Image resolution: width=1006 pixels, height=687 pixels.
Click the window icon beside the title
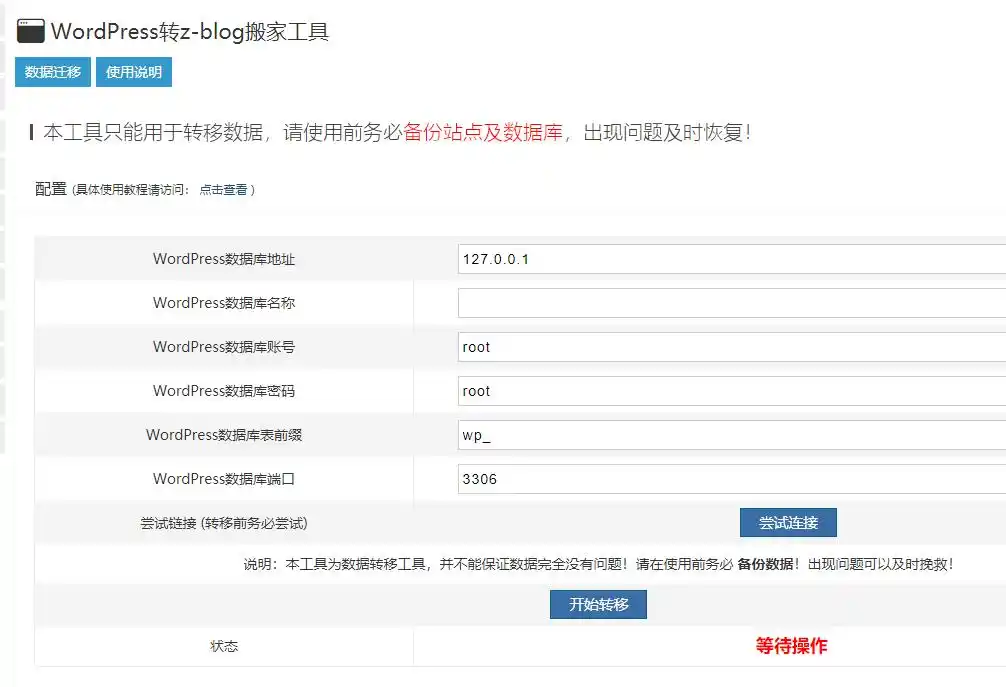(x=30, y=31)
